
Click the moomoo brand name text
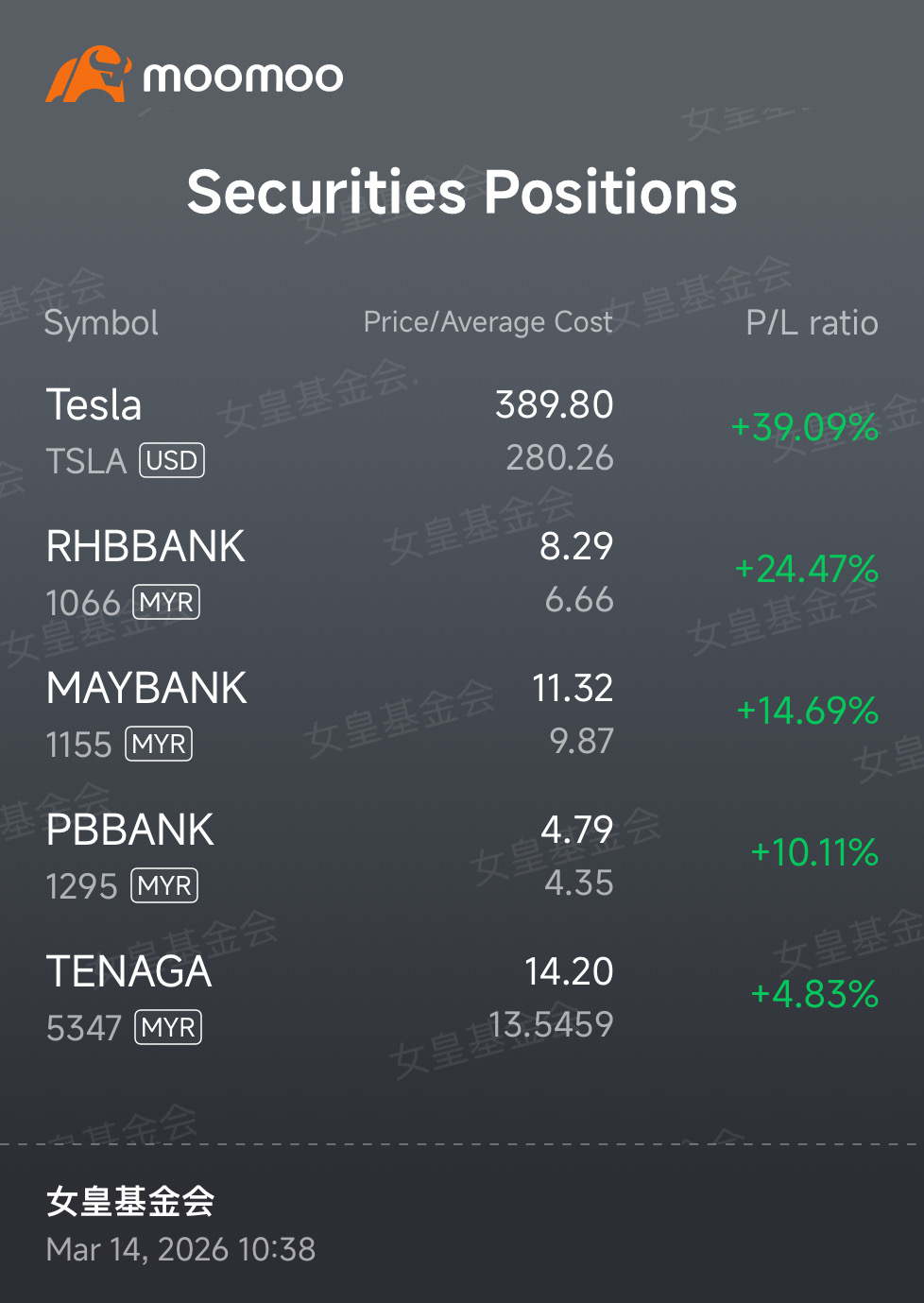tap(243, 77)
